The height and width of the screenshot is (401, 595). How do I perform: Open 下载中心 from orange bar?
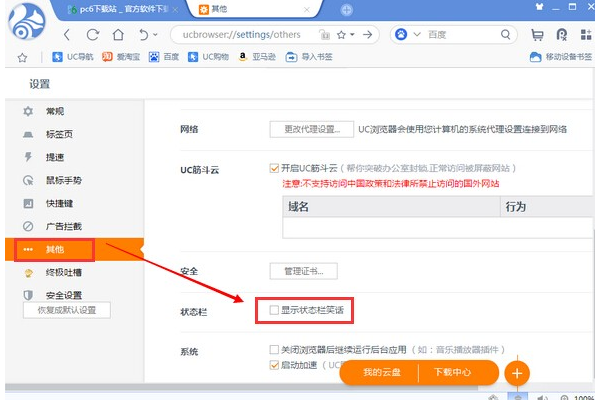(452, 372)
